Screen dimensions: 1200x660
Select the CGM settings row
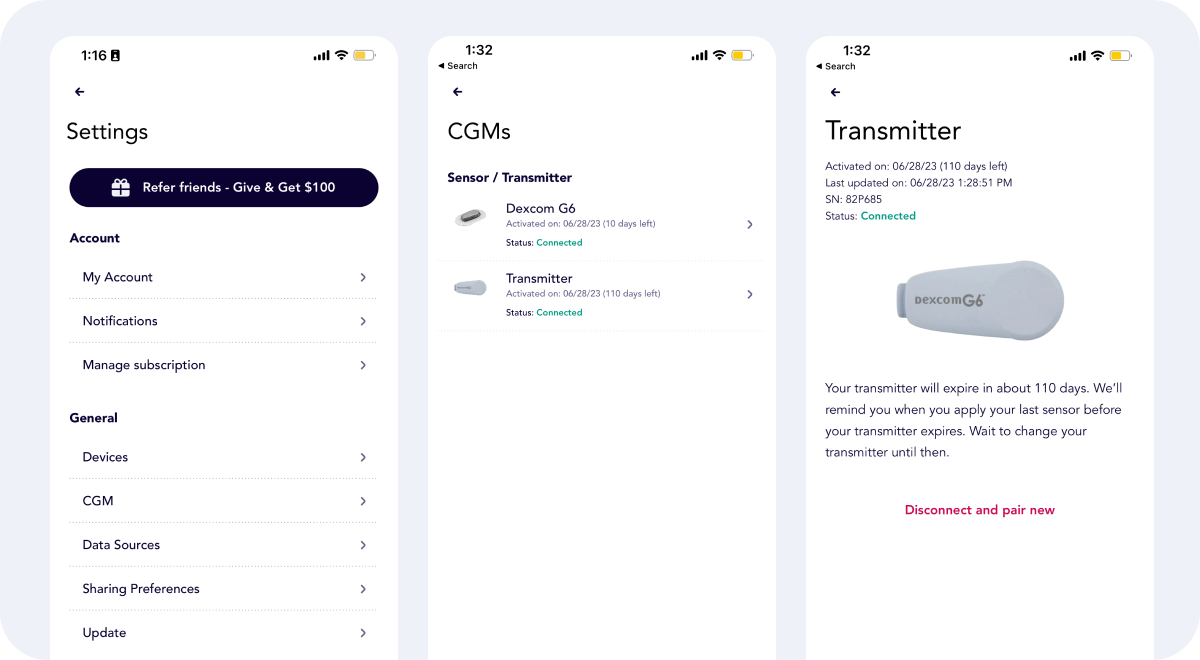click(x=224, y=501)
